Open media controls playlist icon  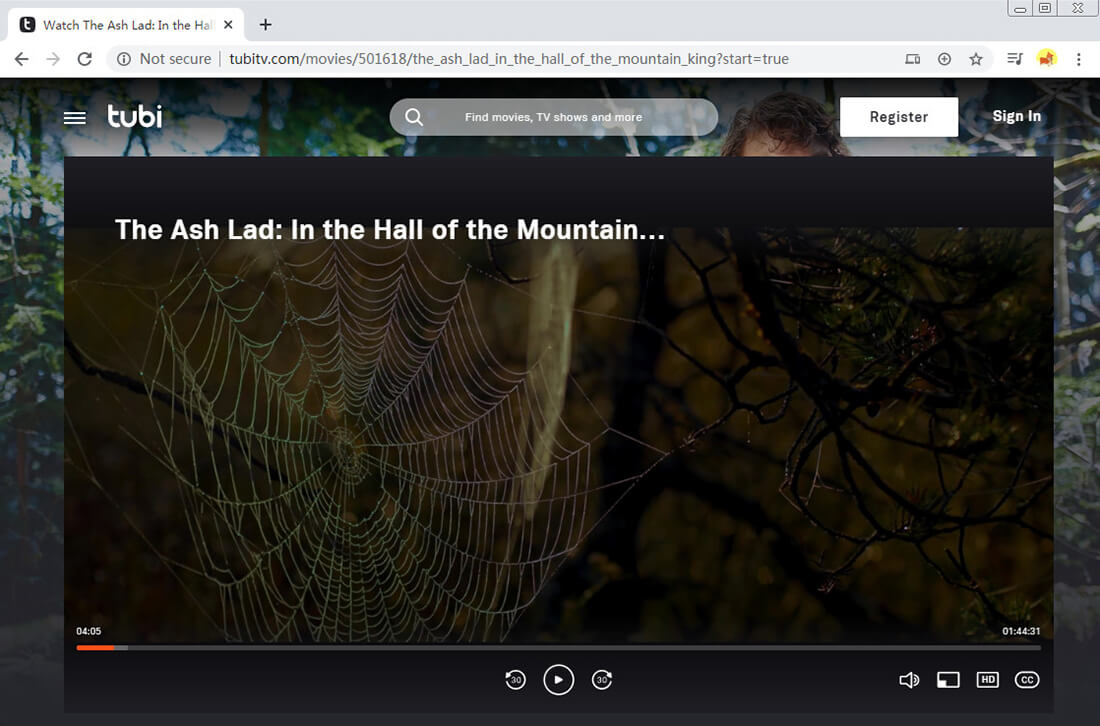pyautogui.click(x=1015, y=59)
